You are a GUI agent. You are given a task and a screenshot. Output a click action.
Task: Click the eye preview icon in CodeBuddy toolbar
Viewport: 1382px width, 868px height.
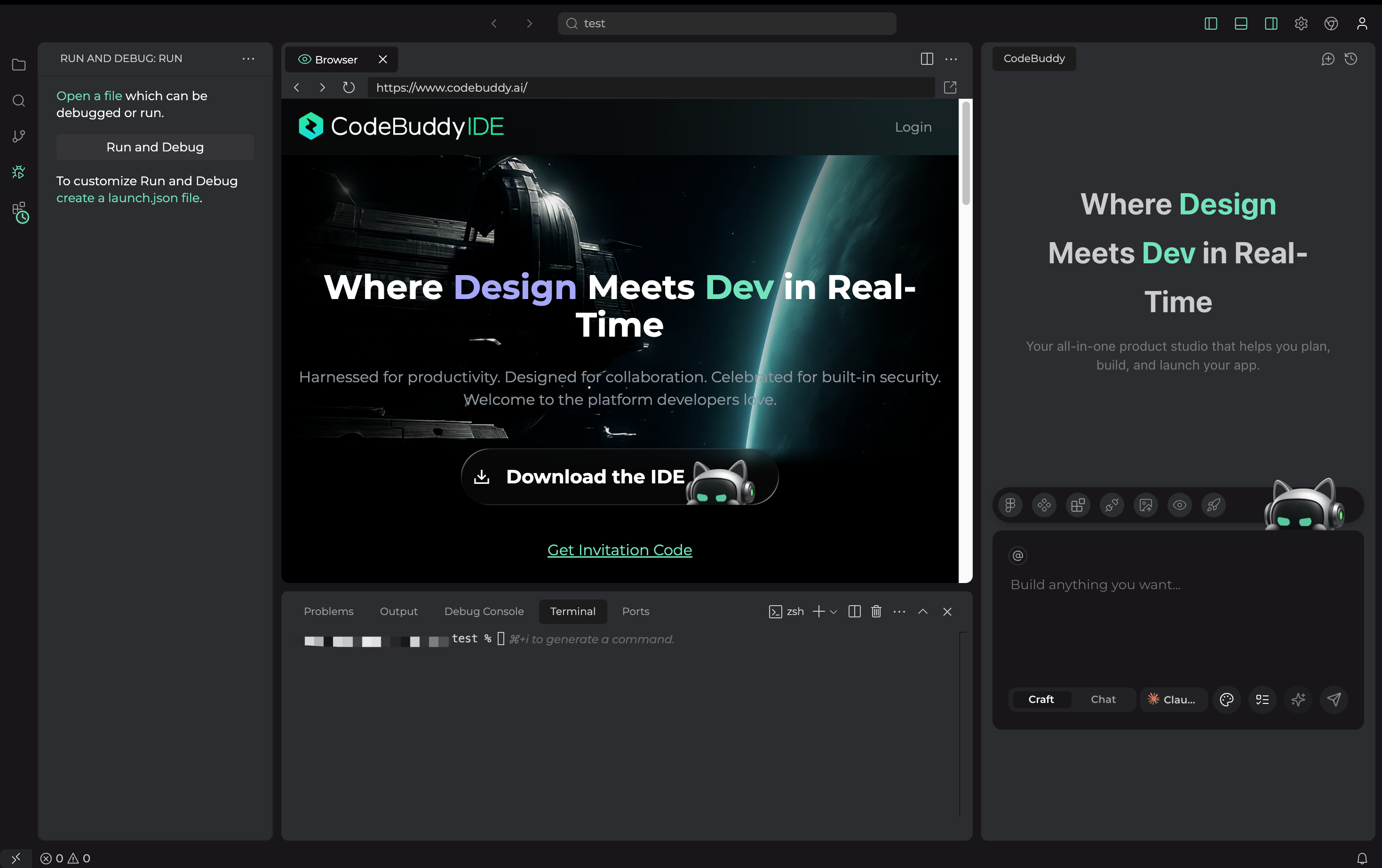1179,505
